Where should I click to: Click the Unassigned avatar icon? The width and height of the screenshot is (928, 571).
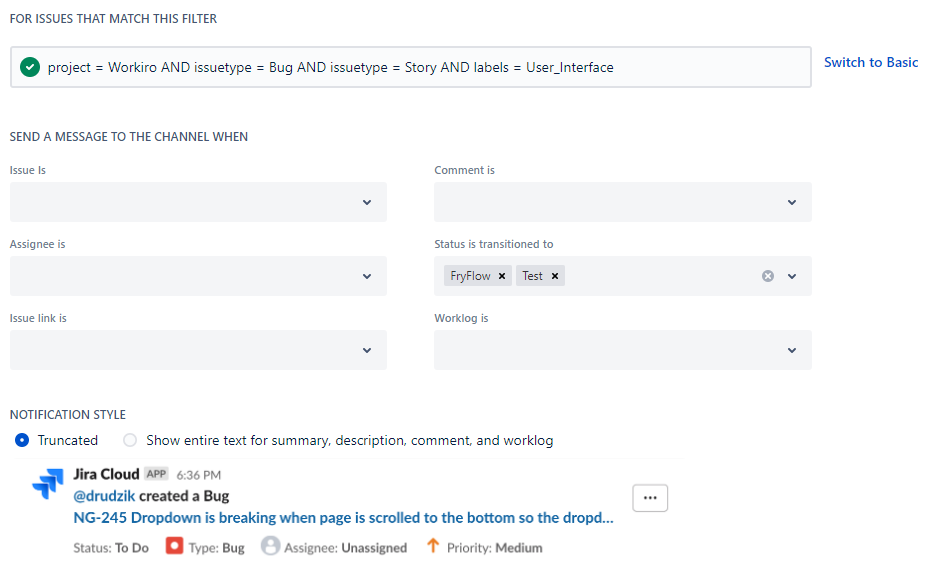coord(270,546)
